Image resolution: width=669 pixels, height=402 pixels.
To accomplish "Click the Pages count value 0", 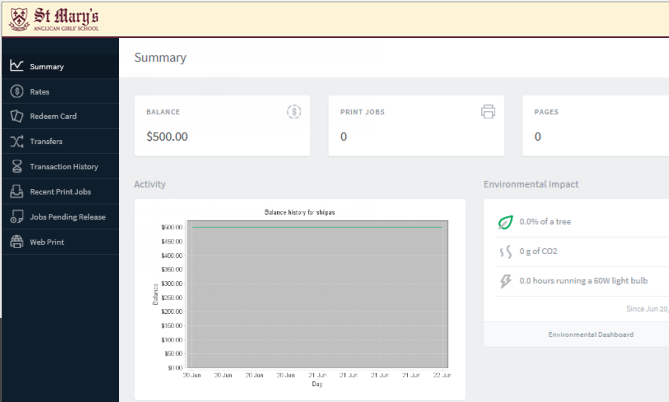I will coord(538,137).
